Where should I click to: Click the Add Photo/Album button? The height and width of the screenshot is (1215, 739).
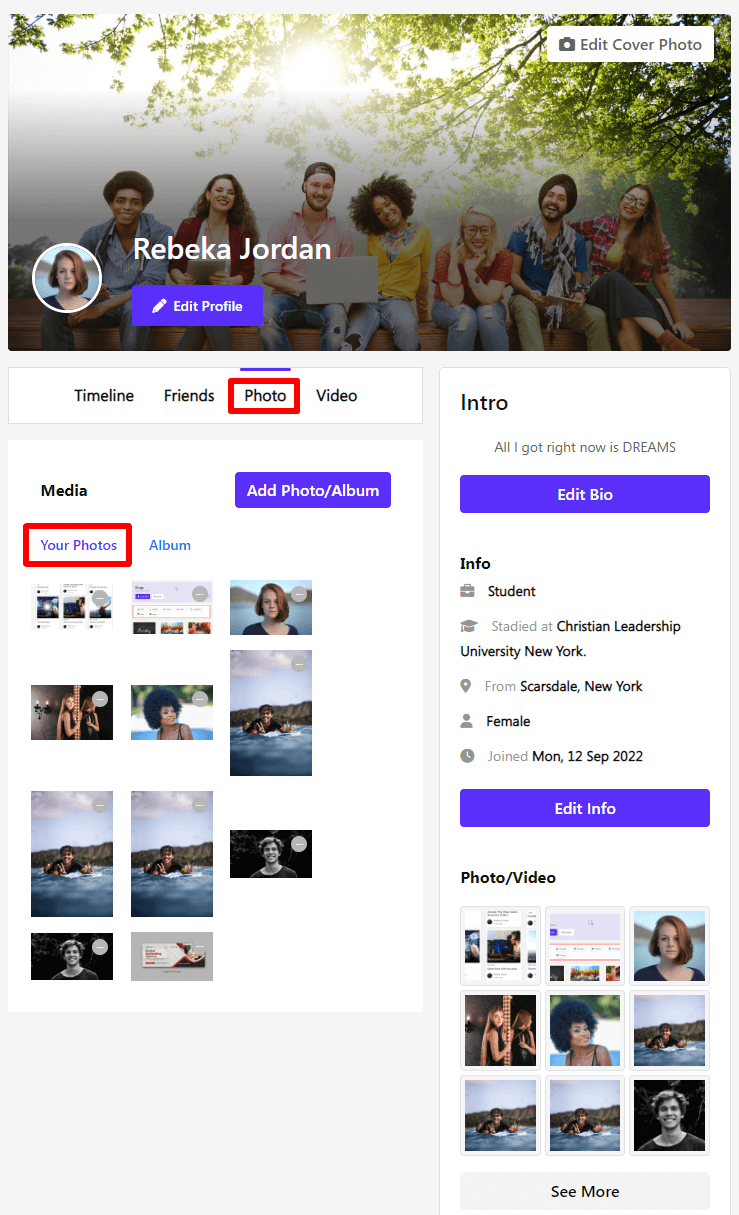[x=312, y=490]
